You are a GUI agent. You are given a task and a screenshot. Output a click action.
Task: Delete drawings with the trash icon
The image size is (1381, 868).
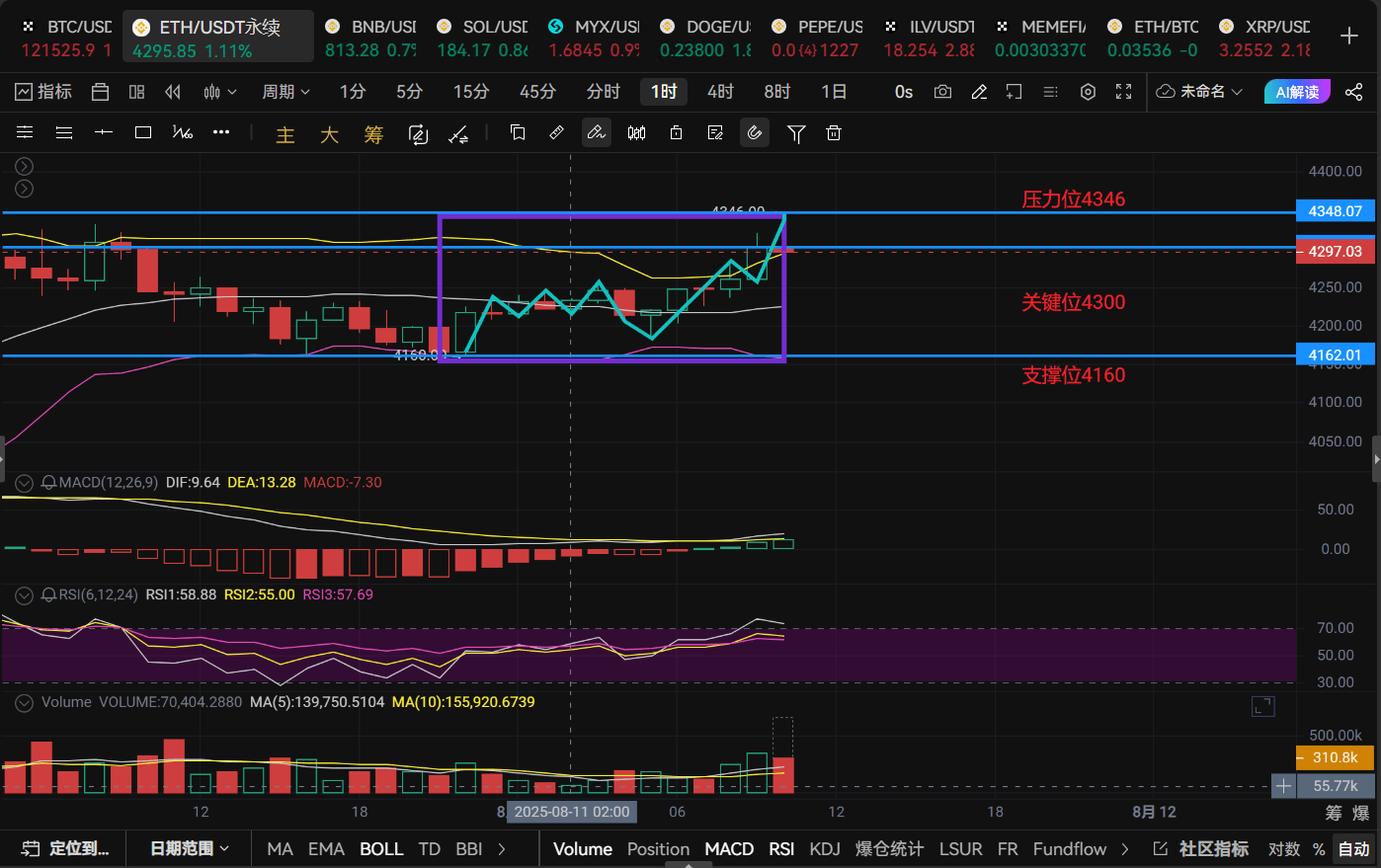click(834, 132)
